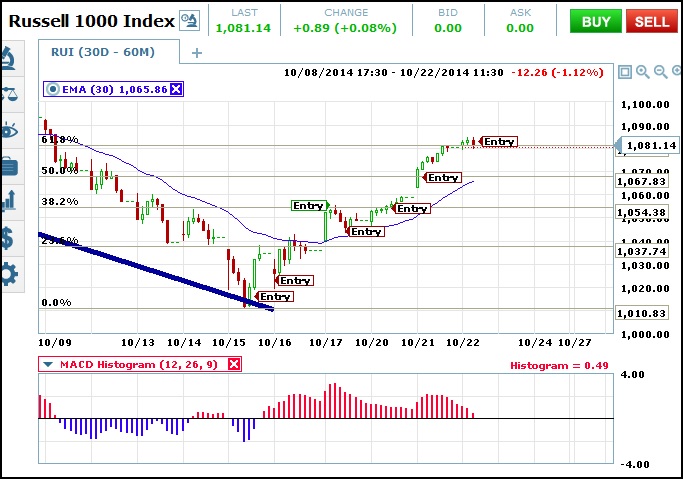The height and width of the screenshot is (494, 683).
Task: Click the LAST value 1,081.14 in header
Action: 243,28
